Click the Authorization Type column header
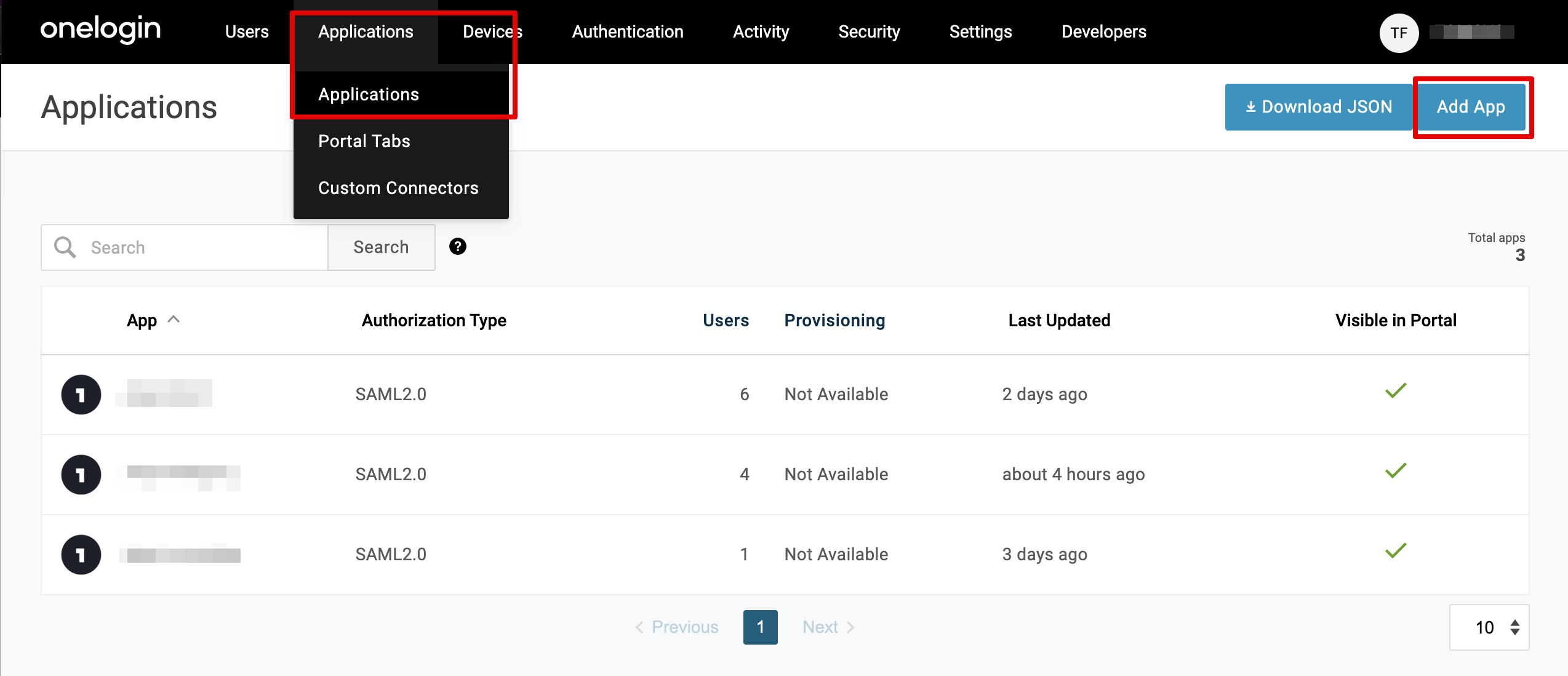Viewport: 1568px width, 676px height. coord(434,320)
